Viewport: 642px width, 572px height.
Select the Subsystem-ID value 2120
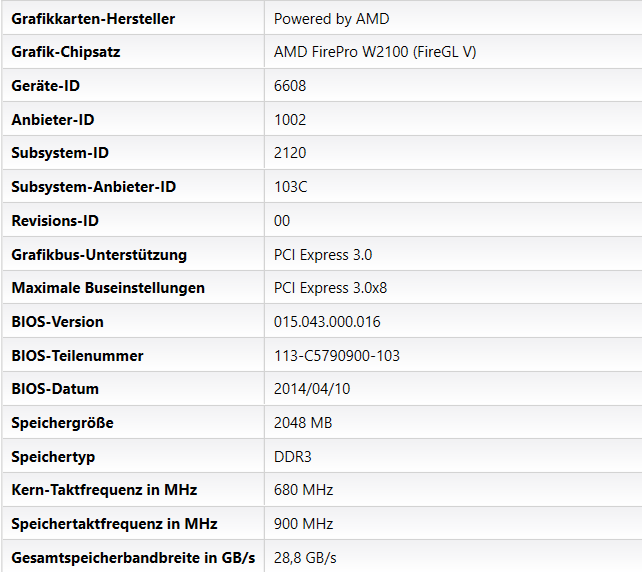coord(290,153)
